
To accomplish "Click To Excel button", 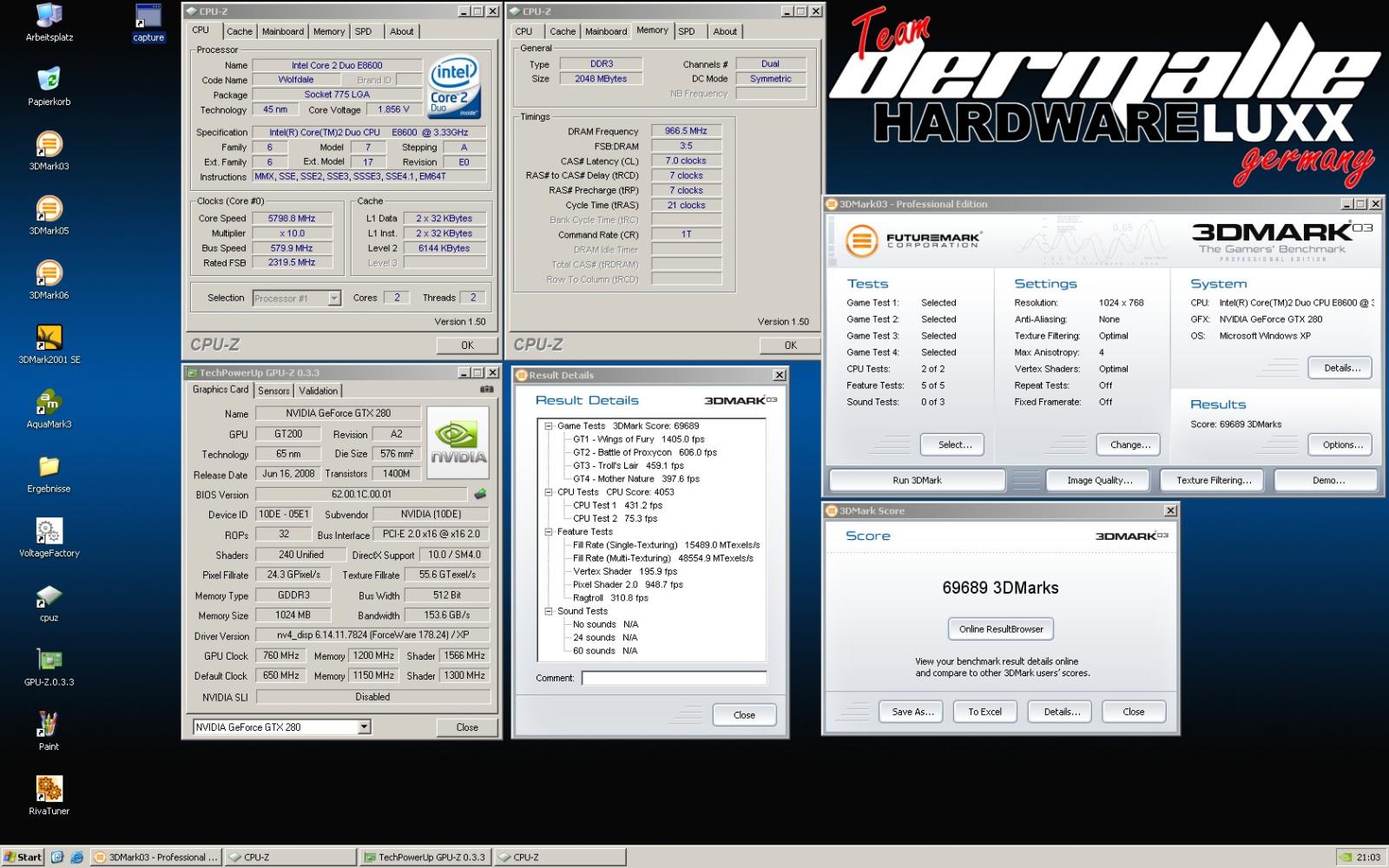I will (x=984, y=712).
